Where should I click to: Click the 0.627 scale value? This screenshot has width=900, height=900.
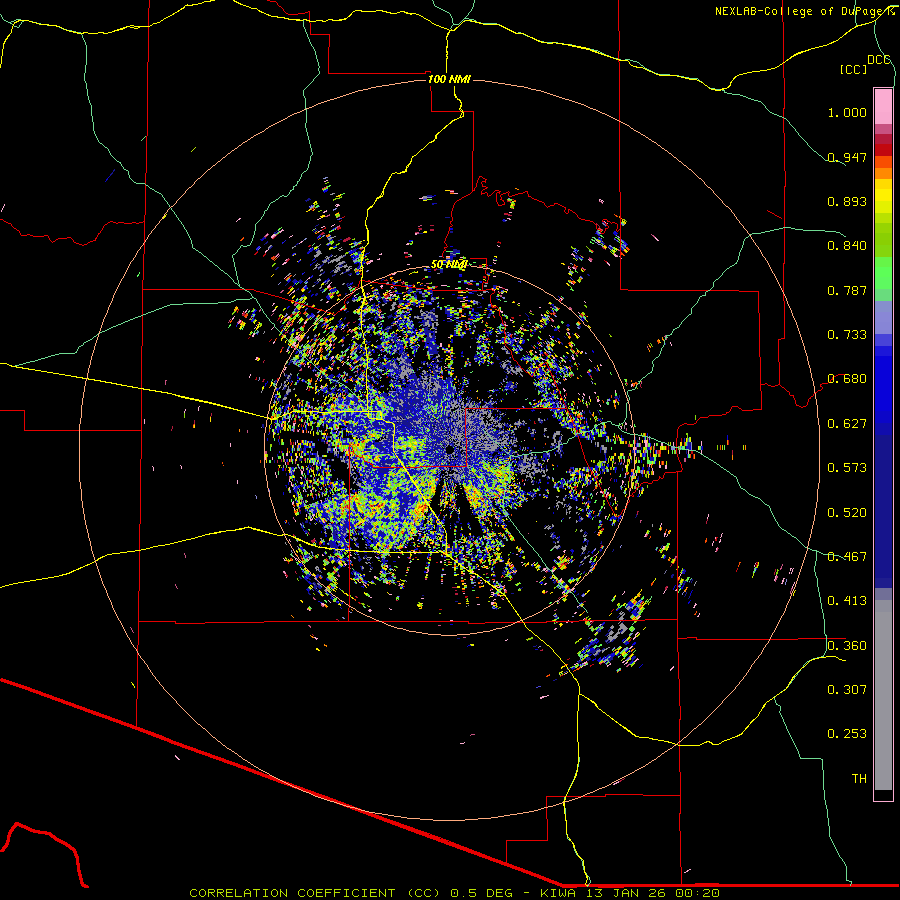tap(847, 423)
